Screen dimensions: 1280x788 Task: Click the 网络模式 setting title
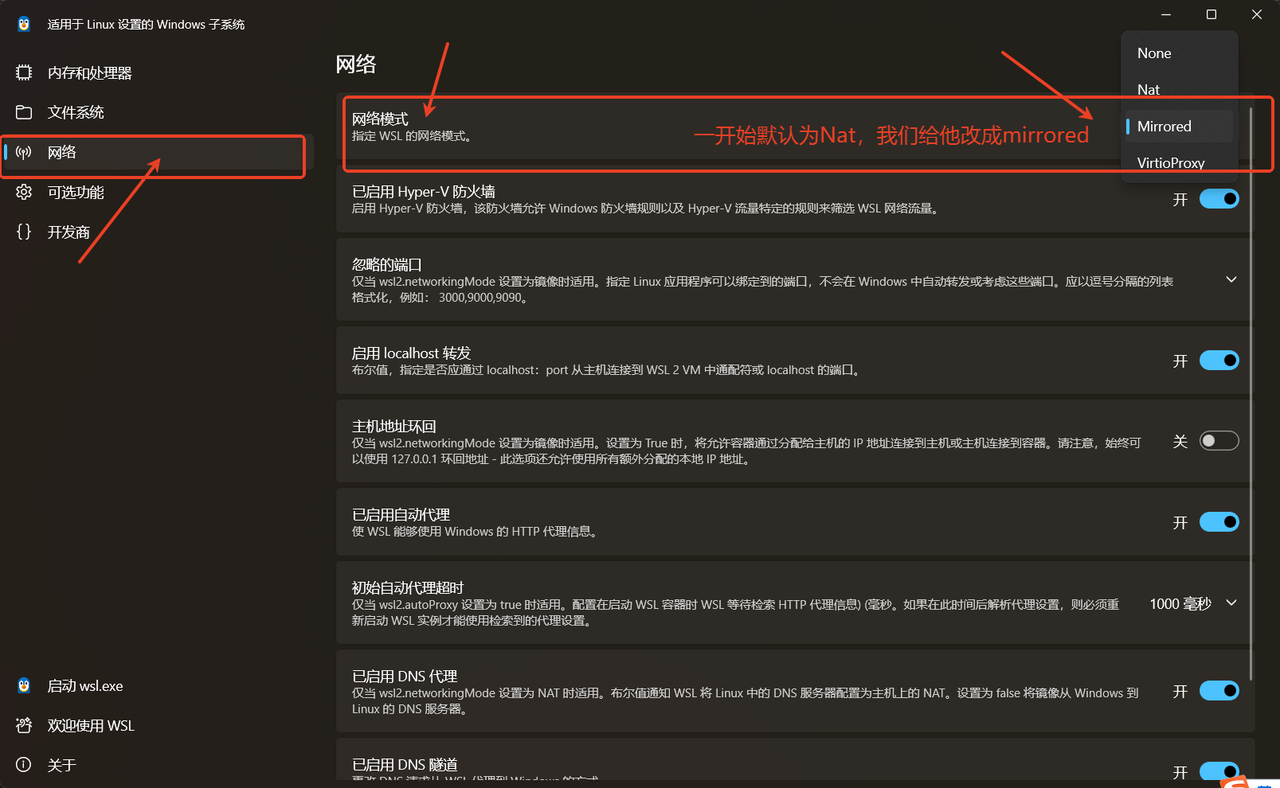coord(380,119)
